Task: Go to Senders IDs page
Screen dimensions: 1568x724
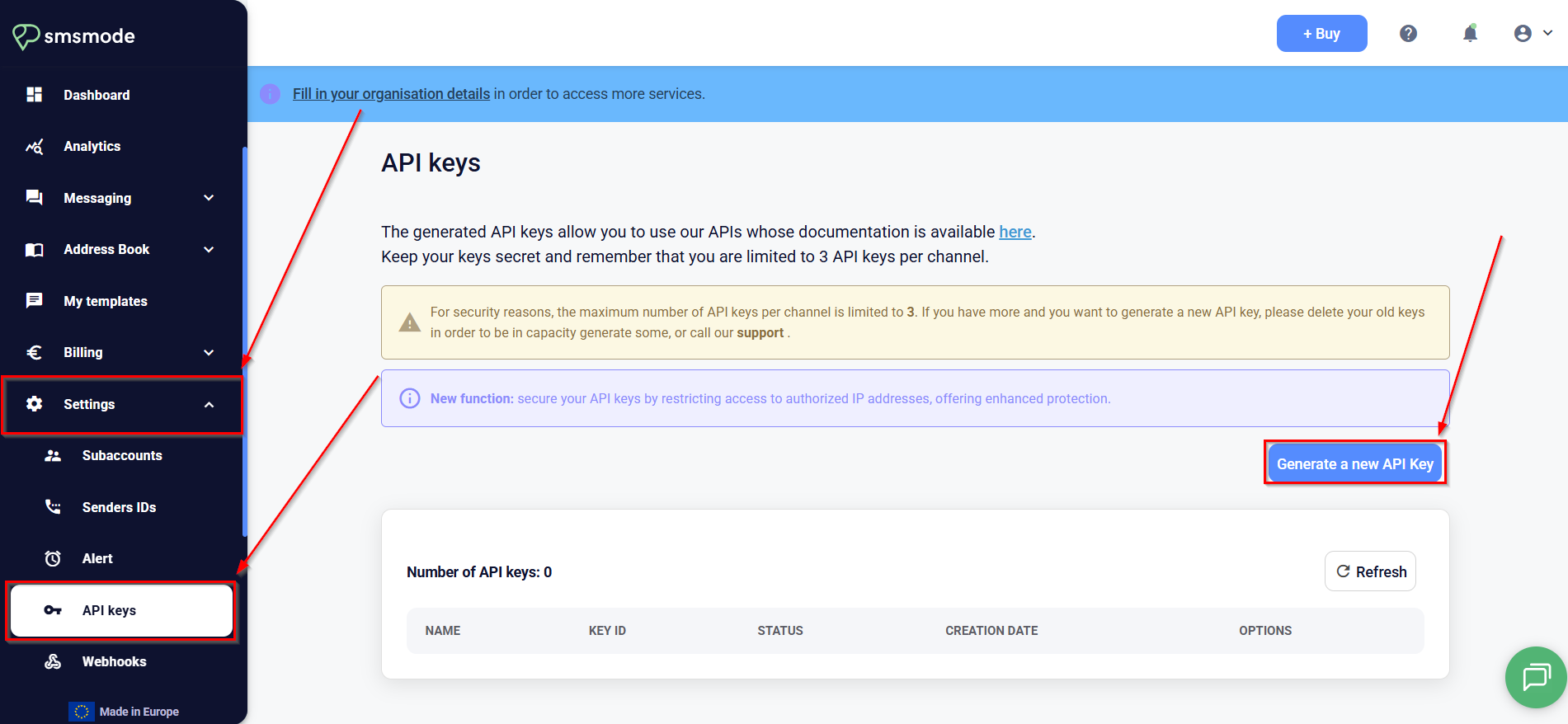Action: tap(119, 507)
